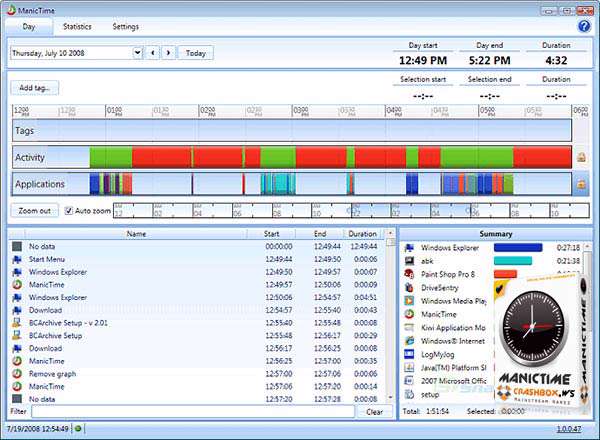Go to the next day arrow
600x440 pixels.
tap(168, 53)
